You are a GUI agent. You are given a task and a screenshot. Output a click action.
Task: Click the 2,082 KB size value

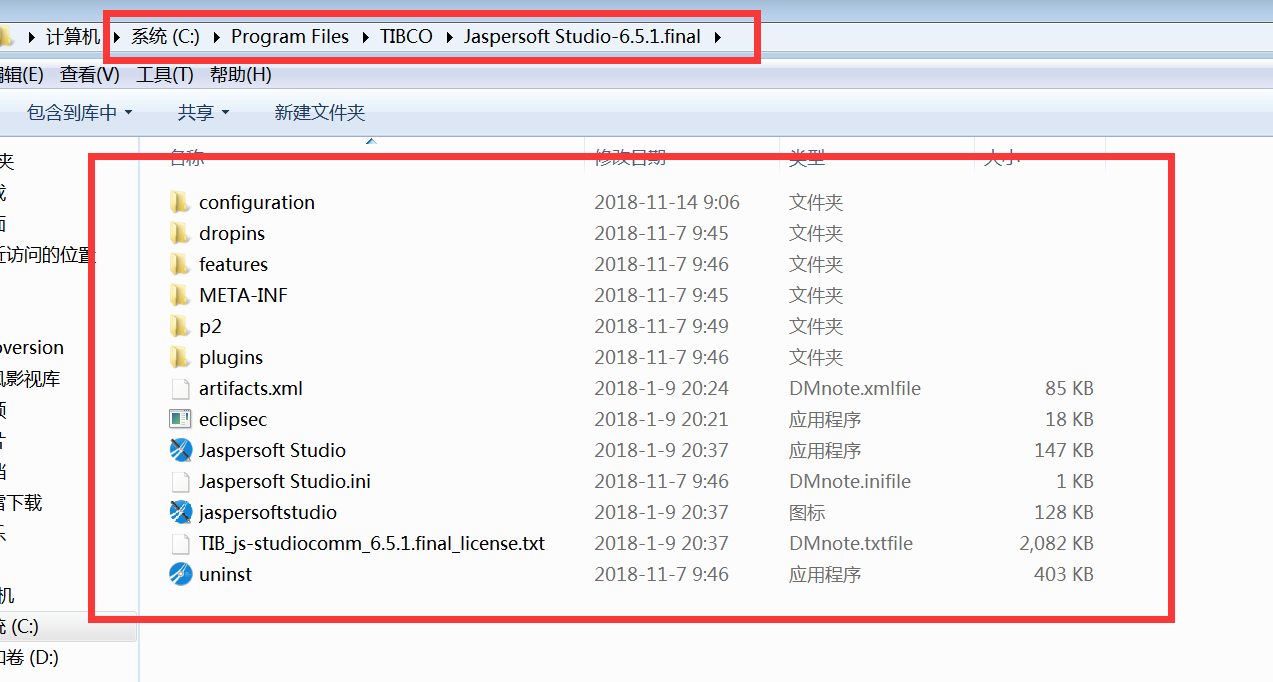(1056, 543)
